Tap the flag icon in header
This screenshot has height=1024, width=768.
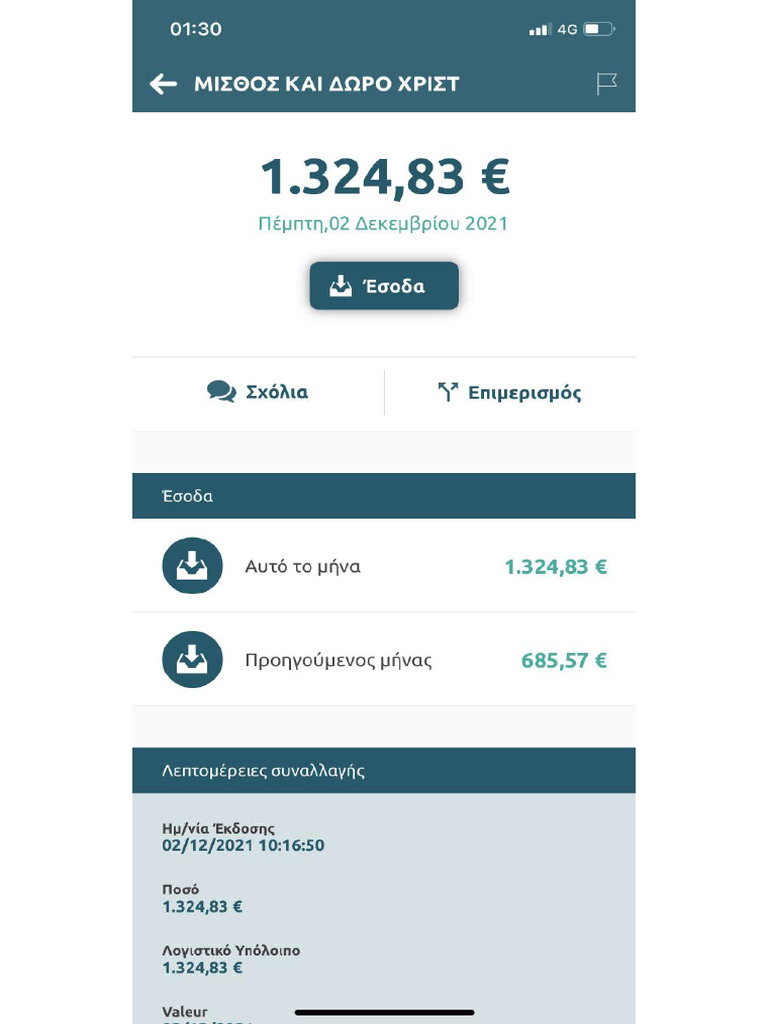pyautogui.click(x=606, y=84)
